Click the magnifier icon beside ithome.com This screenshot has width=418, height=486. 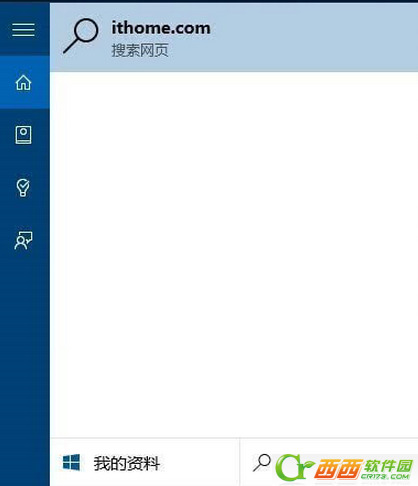coord(81,36)
